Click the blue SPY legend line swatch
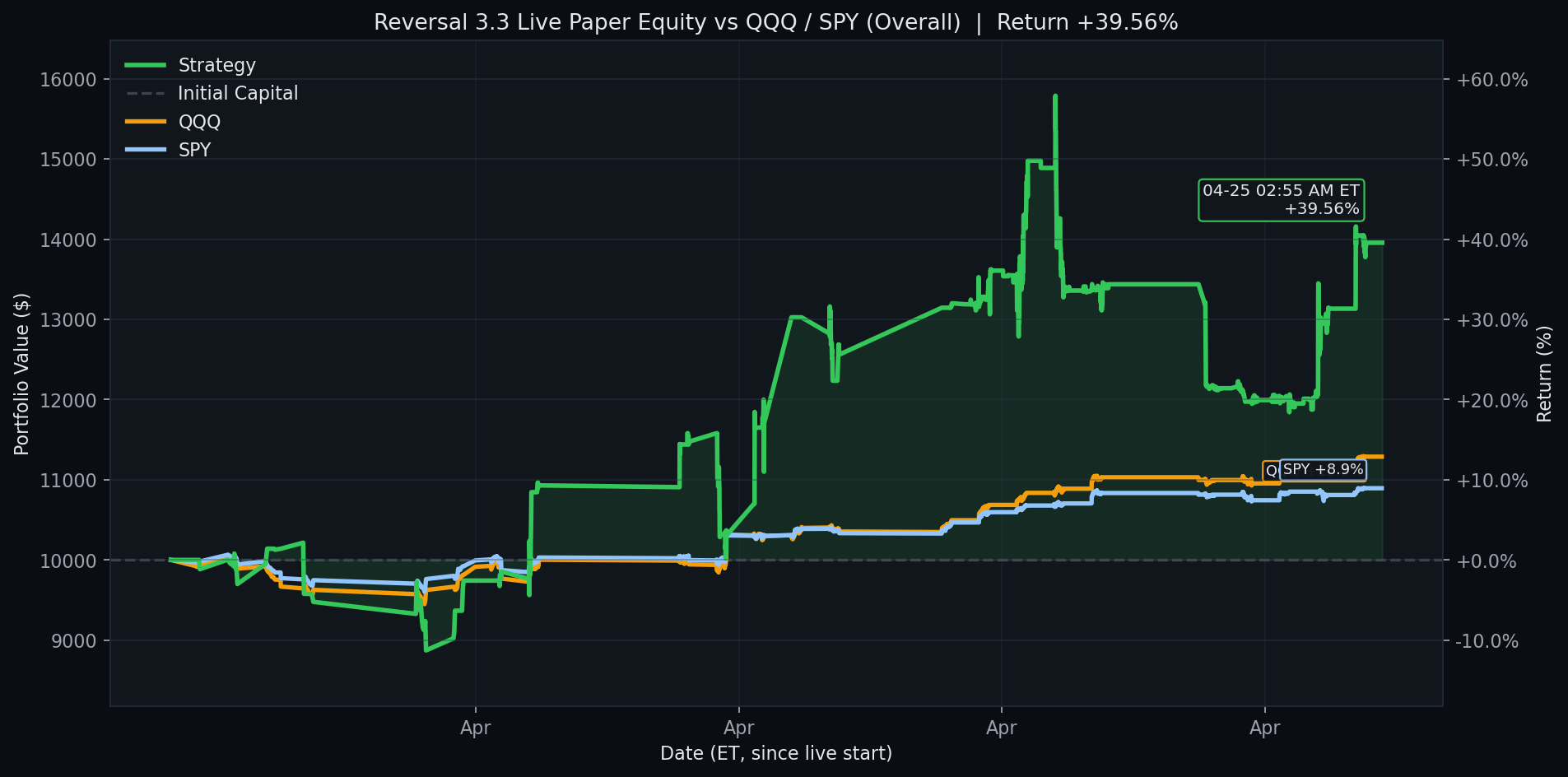 pyautogui.click(x=147, y=149)
